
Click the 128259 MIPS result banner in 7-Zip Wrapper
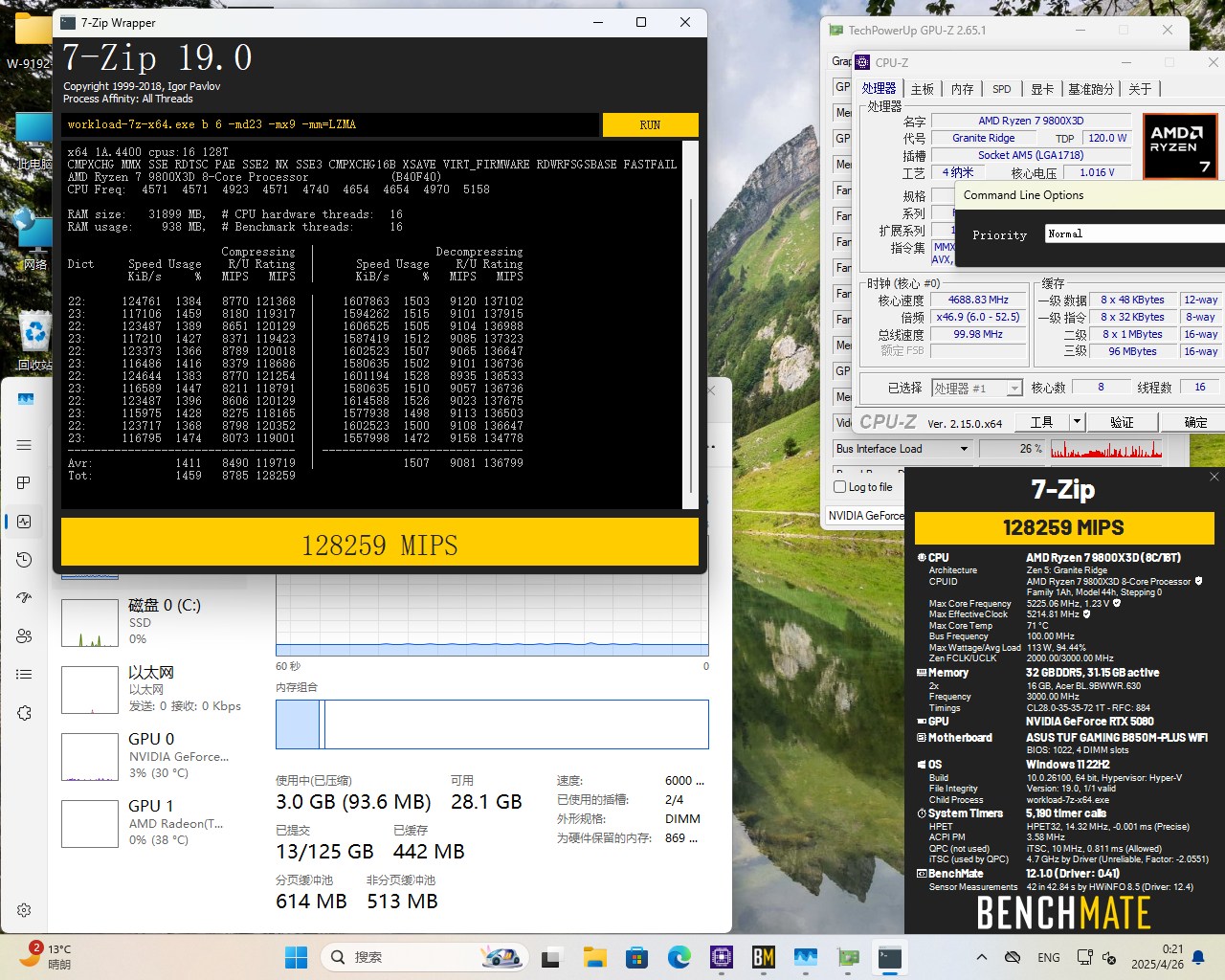[380, 542]
